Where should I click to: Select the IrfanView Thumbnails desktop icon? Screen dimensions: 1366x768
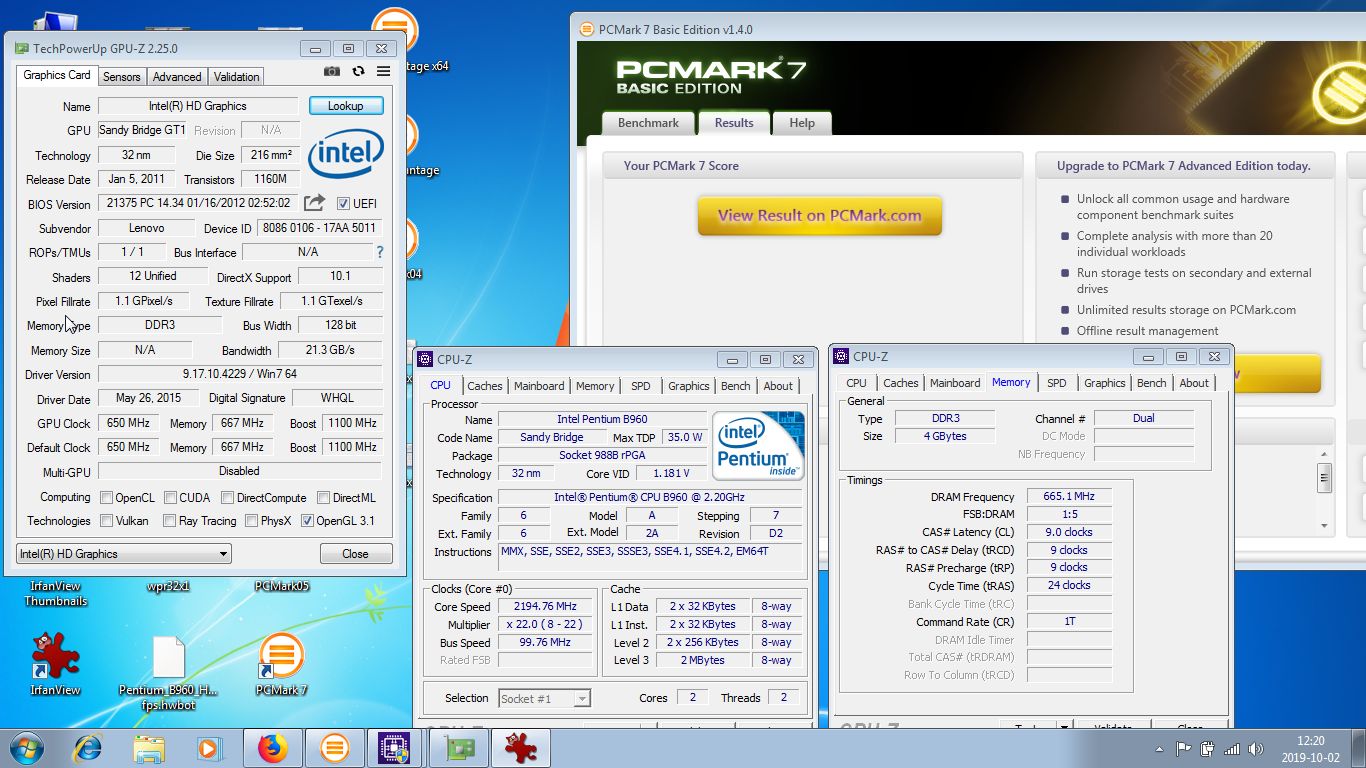click(55, 594)
